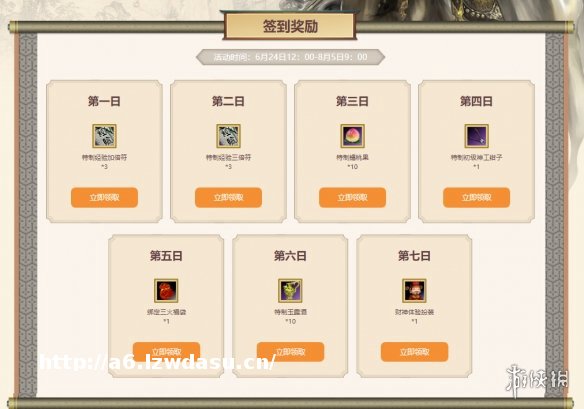Viewport: 584px width, 409px height.
Task: Click 立即领取 under 第五日
Action: (166, 352)
